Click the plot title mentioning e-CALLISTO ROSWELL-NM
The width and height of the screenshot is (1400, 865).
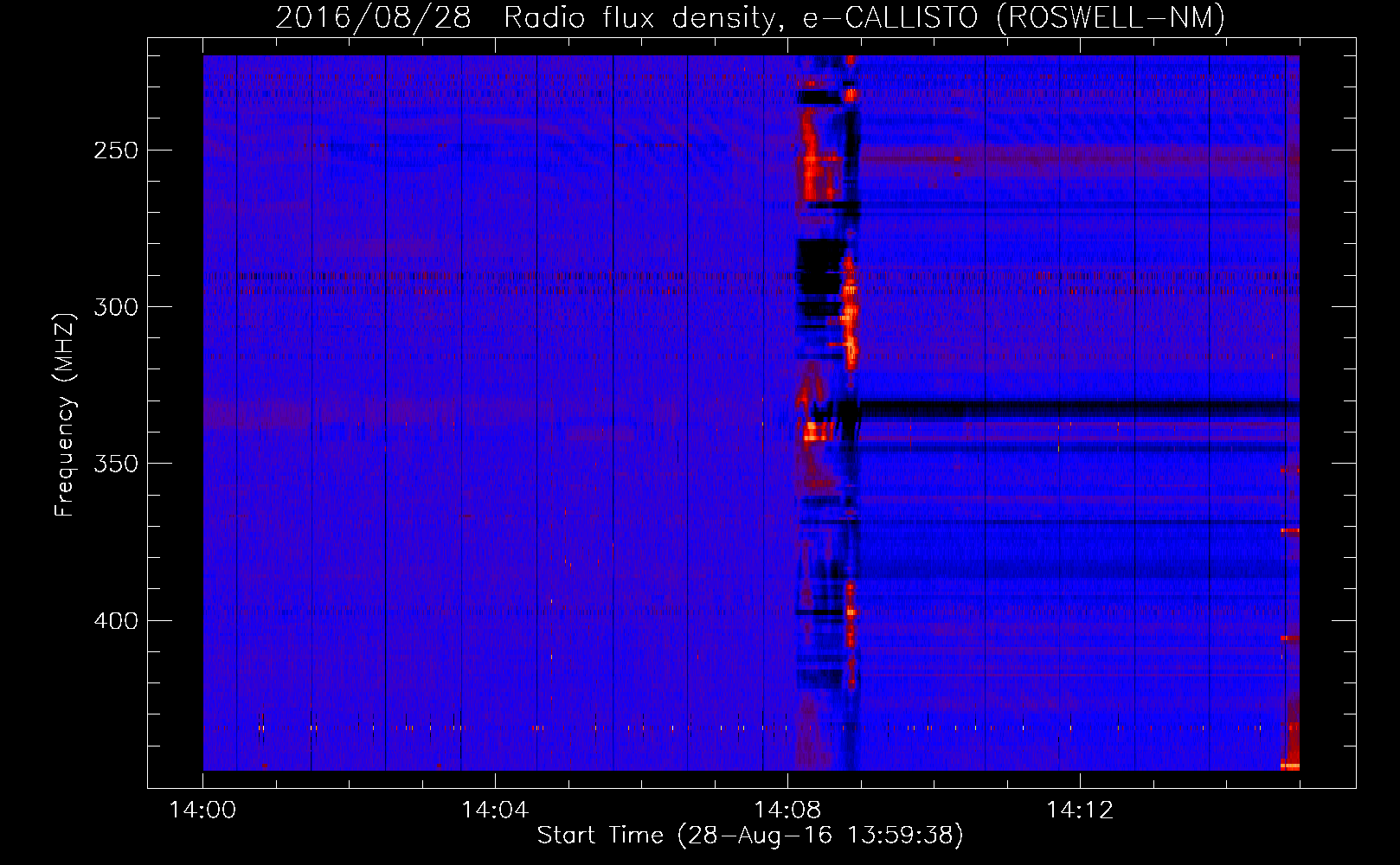[x=750, y=17]
